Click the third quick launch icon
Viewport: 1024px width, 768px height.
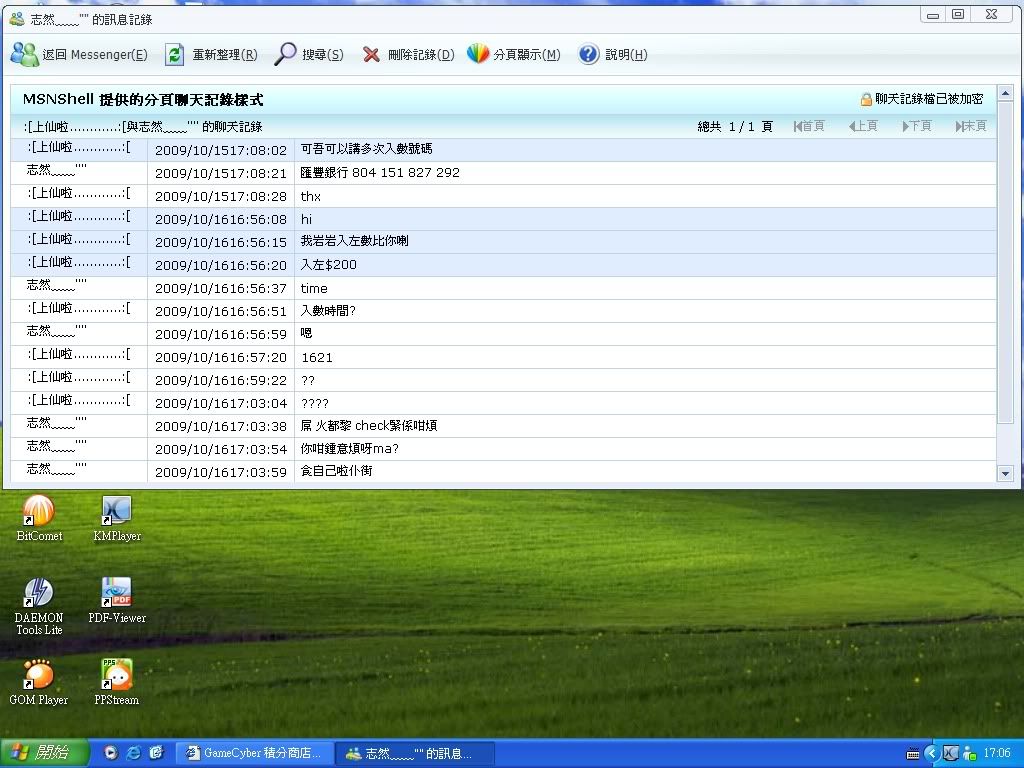pos(157,752)
